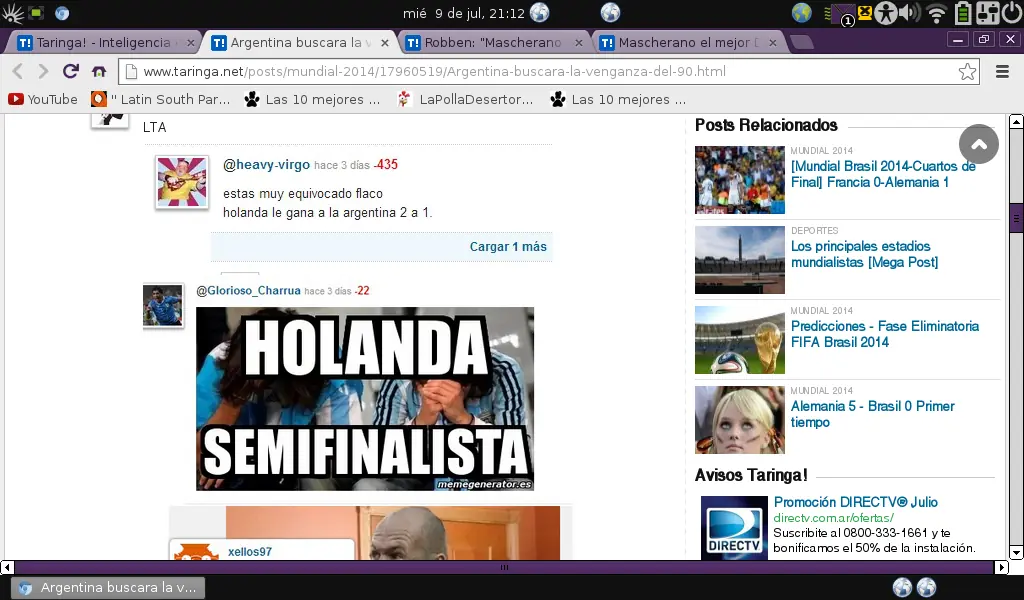Bookmark this page with the star icon
This screenshot has height=600, width=1024.
click(967, 71)
